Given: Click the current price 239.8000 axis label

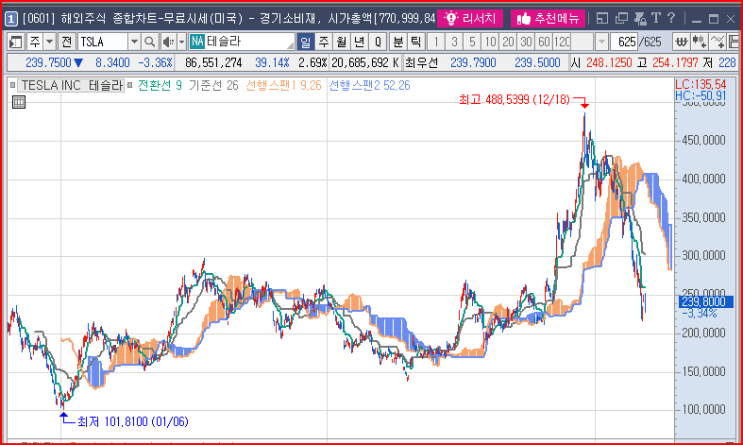Looking at the screenshot, I should click(706, 302).
